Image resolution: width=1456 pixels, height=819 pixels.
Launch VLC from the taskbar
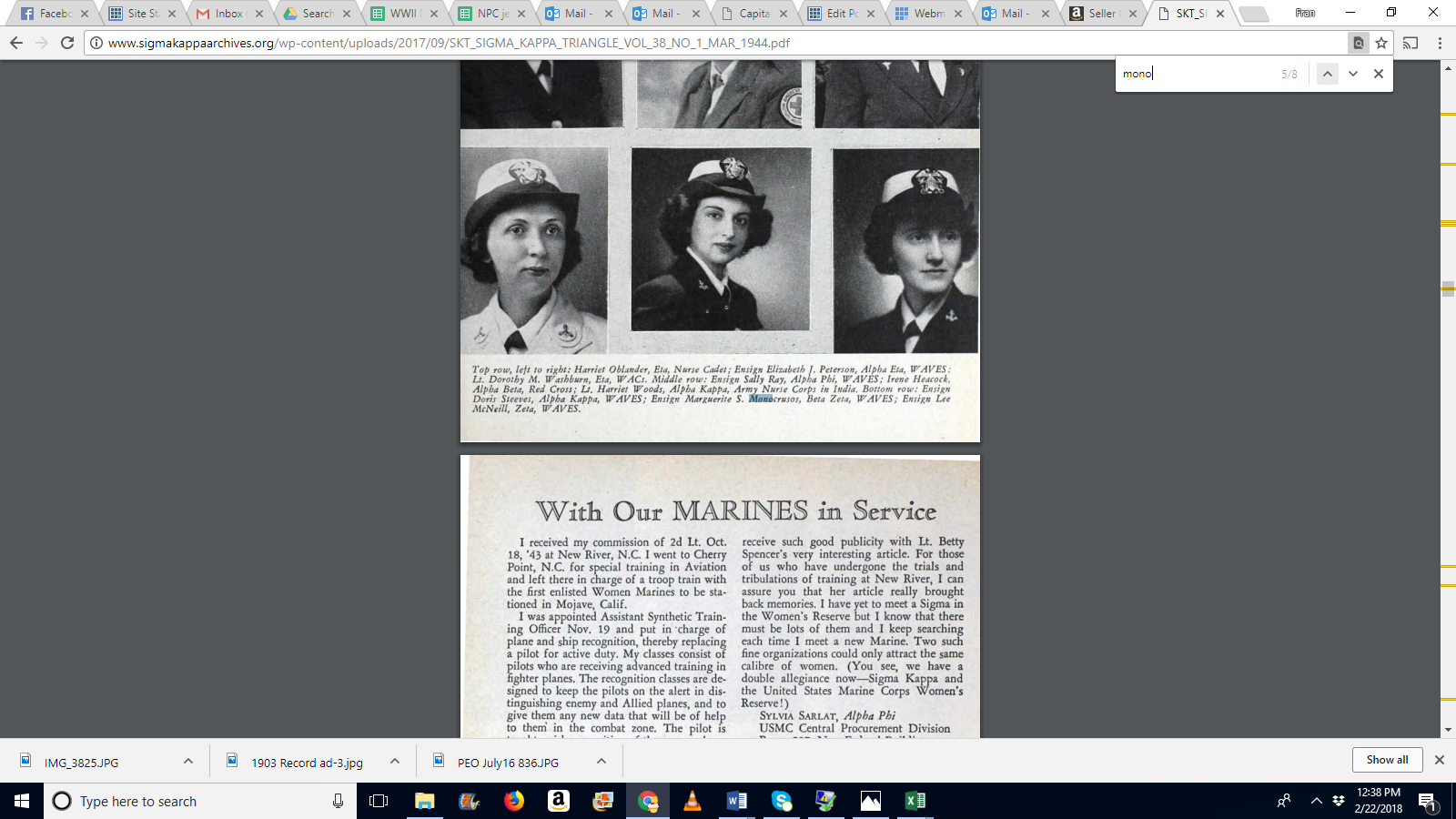[693, 801]
